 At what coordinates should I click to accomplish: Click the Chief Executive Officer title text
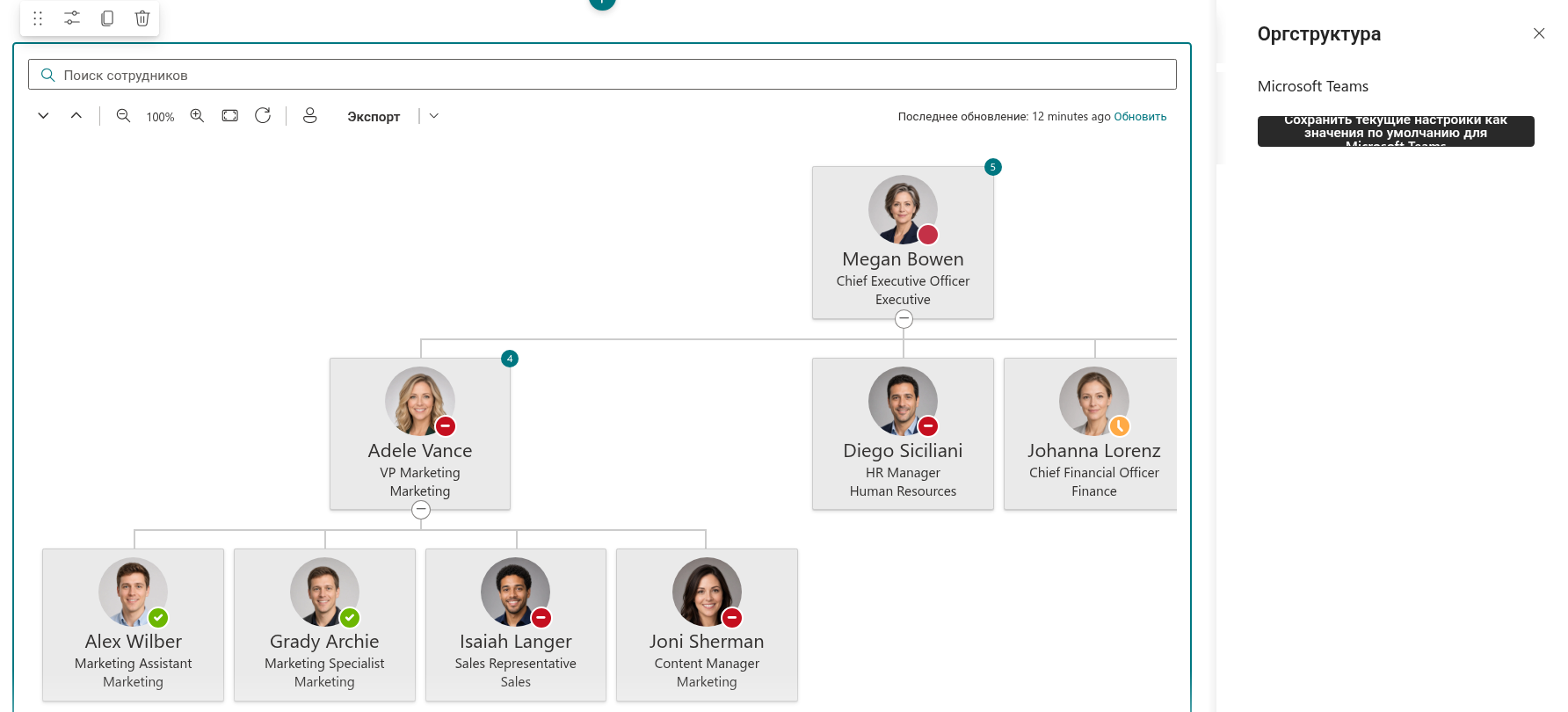903,281
